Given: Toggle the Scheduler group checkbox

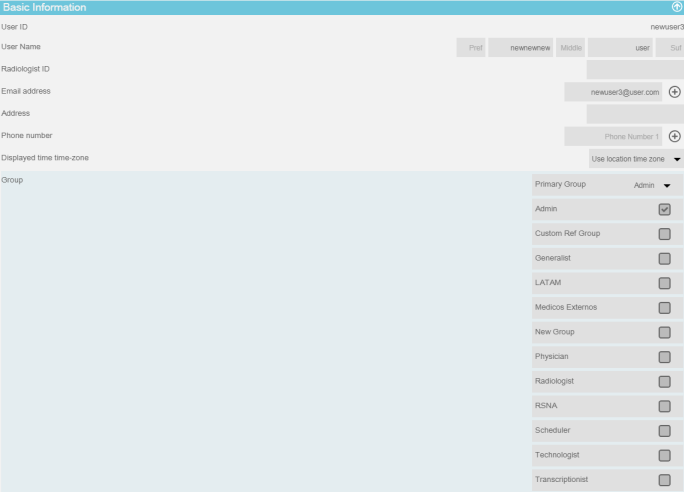Looking at the screenshot, I should (664, 431).
